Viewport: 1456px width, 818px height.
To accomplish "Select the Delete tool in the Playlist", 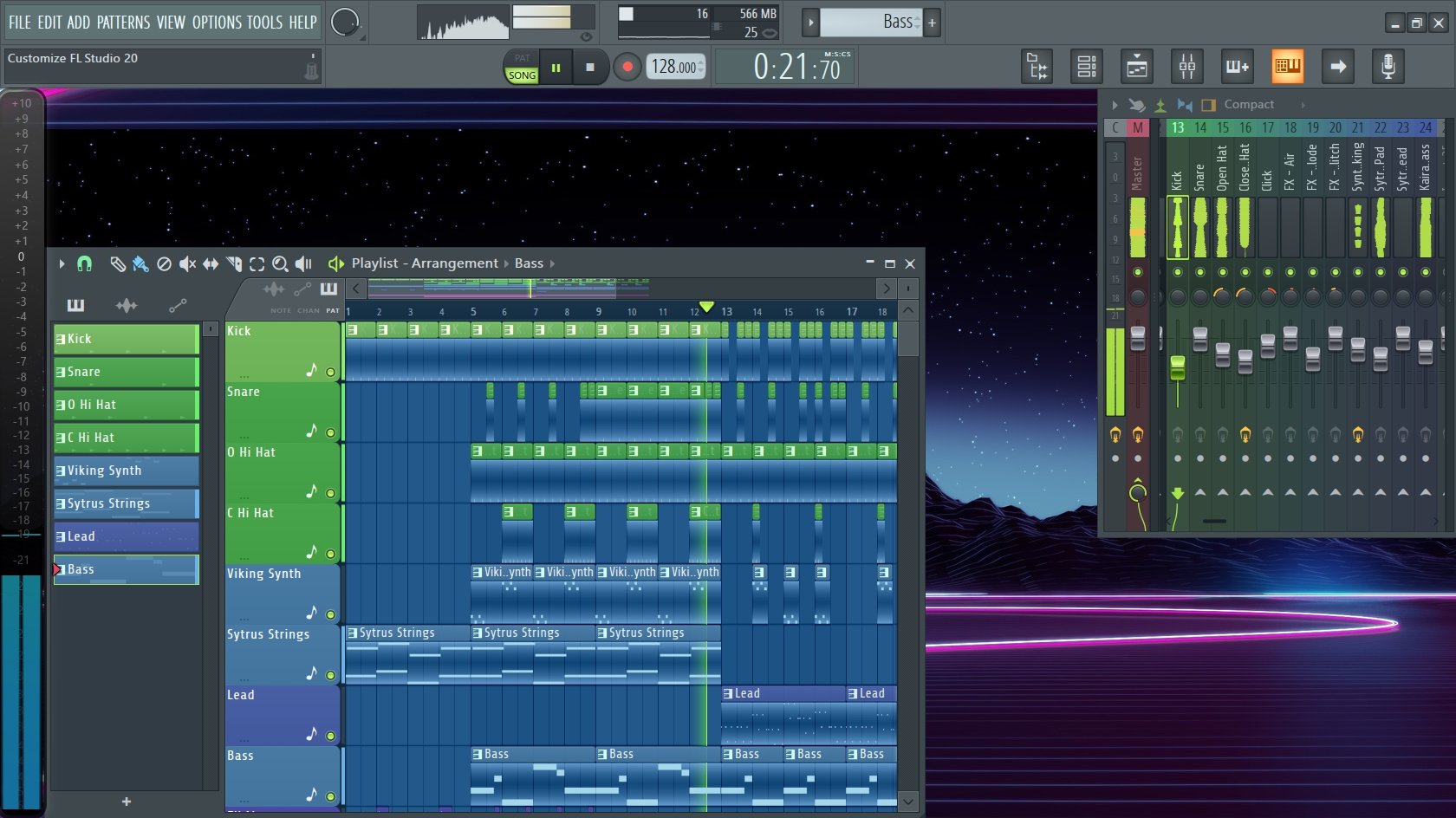I will tap(165, 263).
